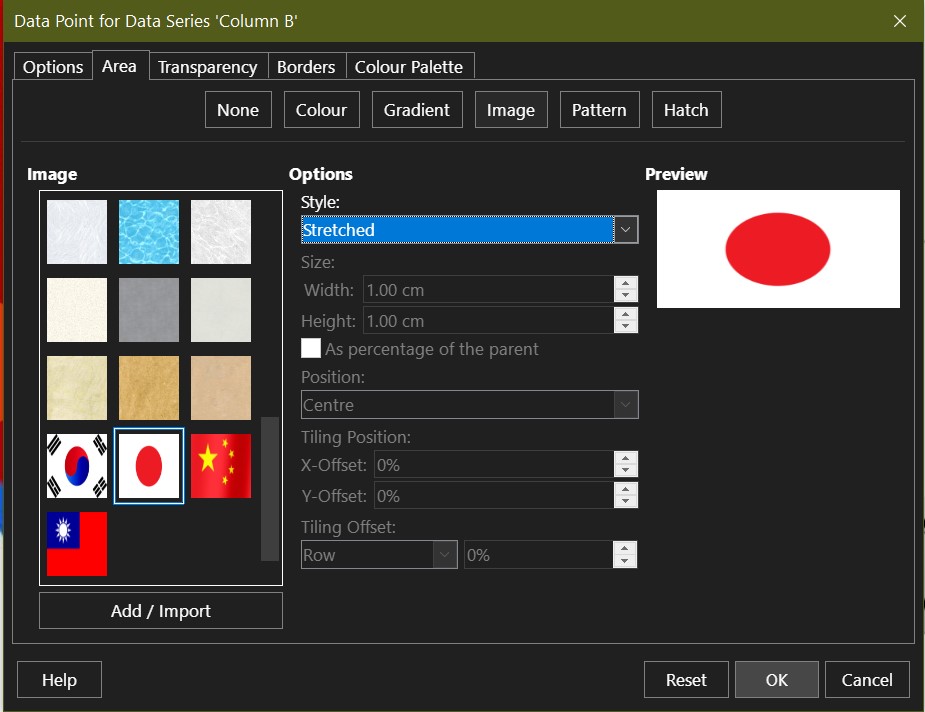Click the Width size input field
Screen dimensions: 925x712
tap(487, 290)
